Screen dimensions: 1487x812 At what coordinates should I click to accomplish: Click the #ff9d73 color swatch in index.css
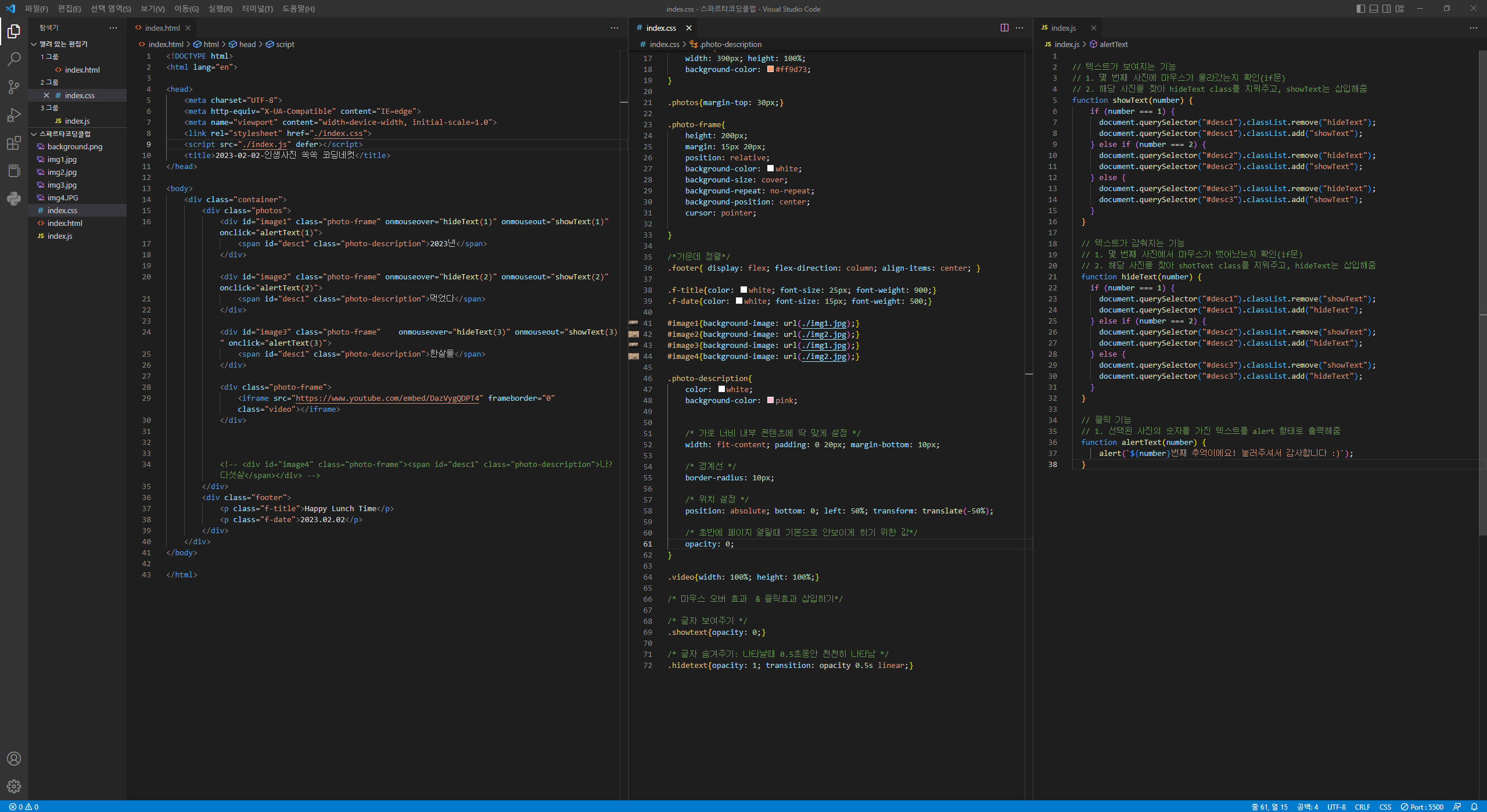[770, 69]
